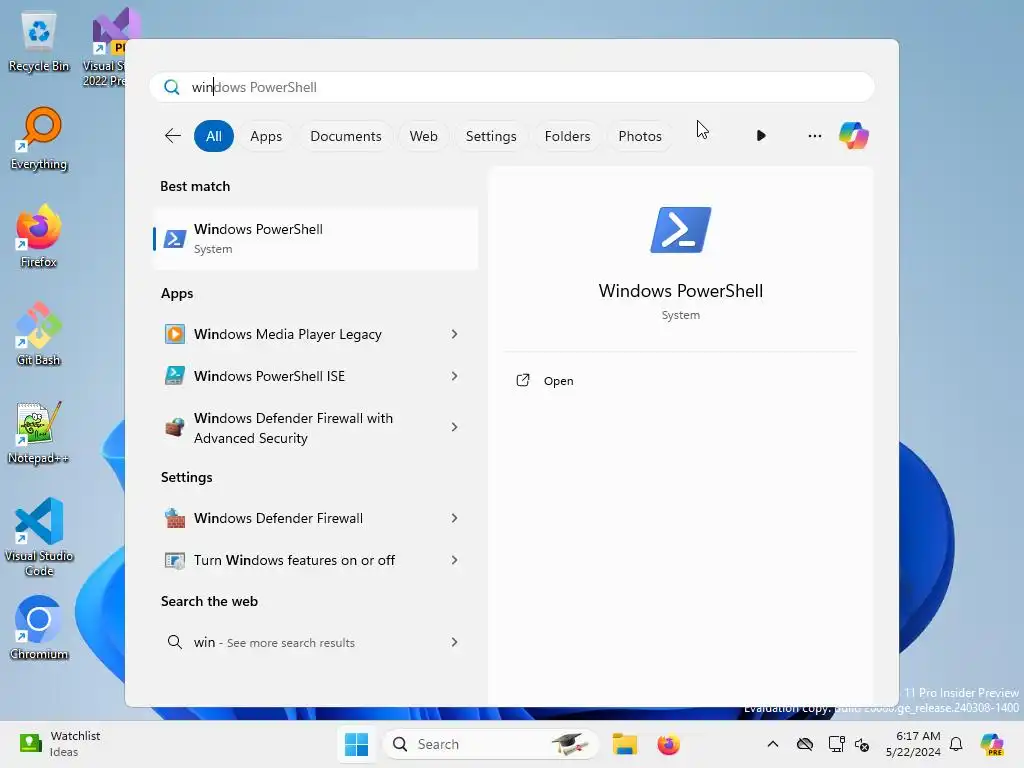Screen dimensions: 1024x768
Task: Open the three-dots options menu in search
Action: (814, 136)
